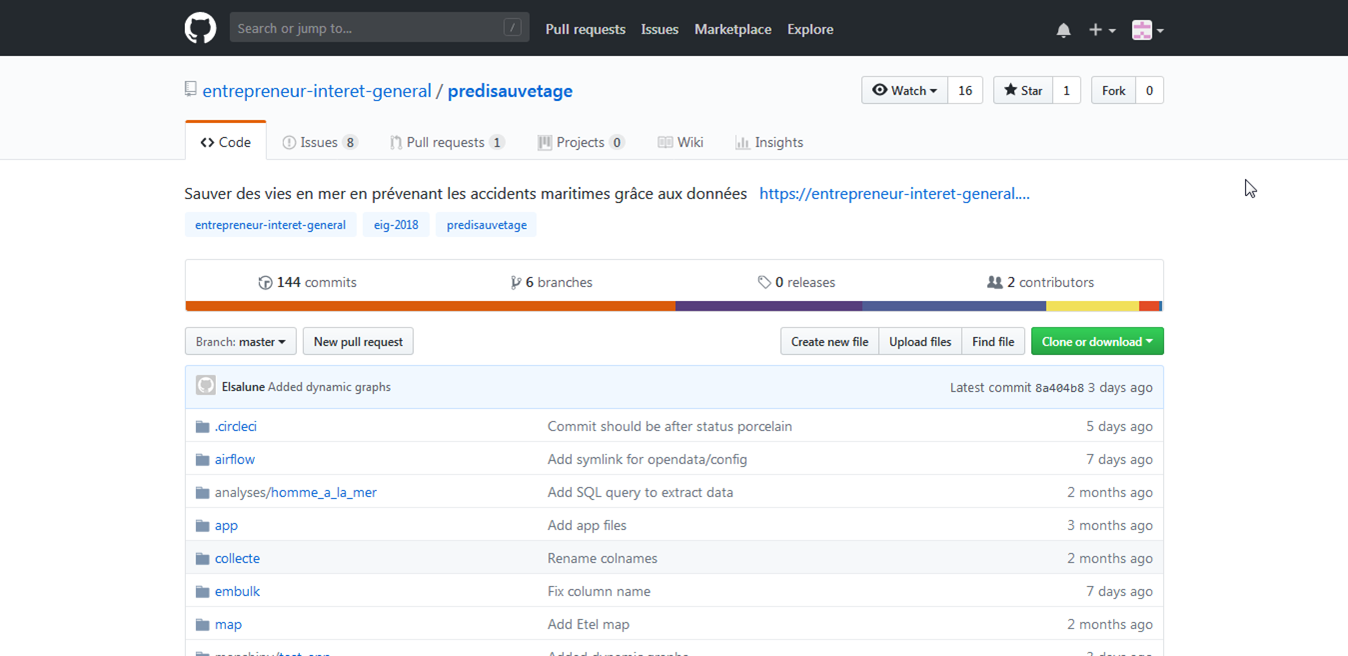Open Elsalune author link
The image size is (1348, 656).
[x=243, y=387]
